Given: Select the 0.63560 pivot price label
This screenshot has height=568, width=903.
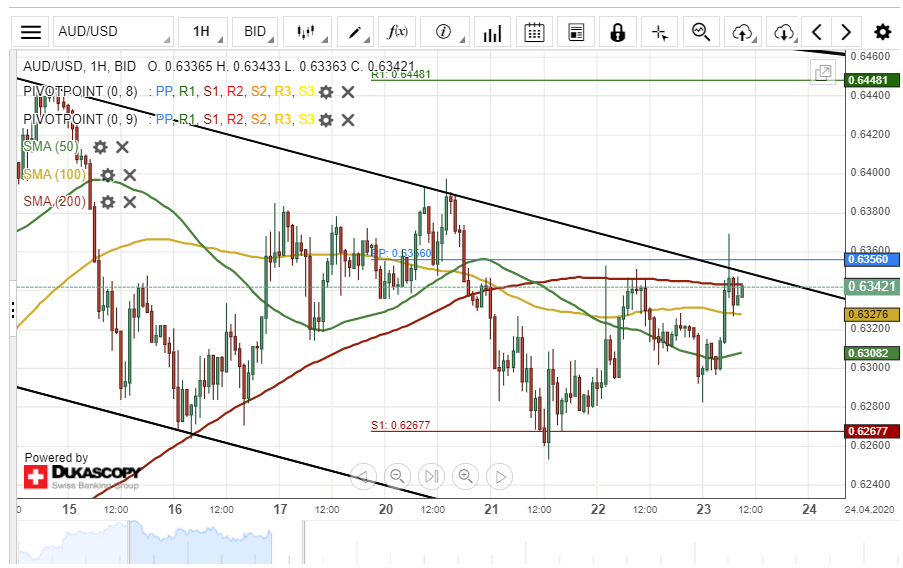Looking at the screenshot, I should (872, 259).
